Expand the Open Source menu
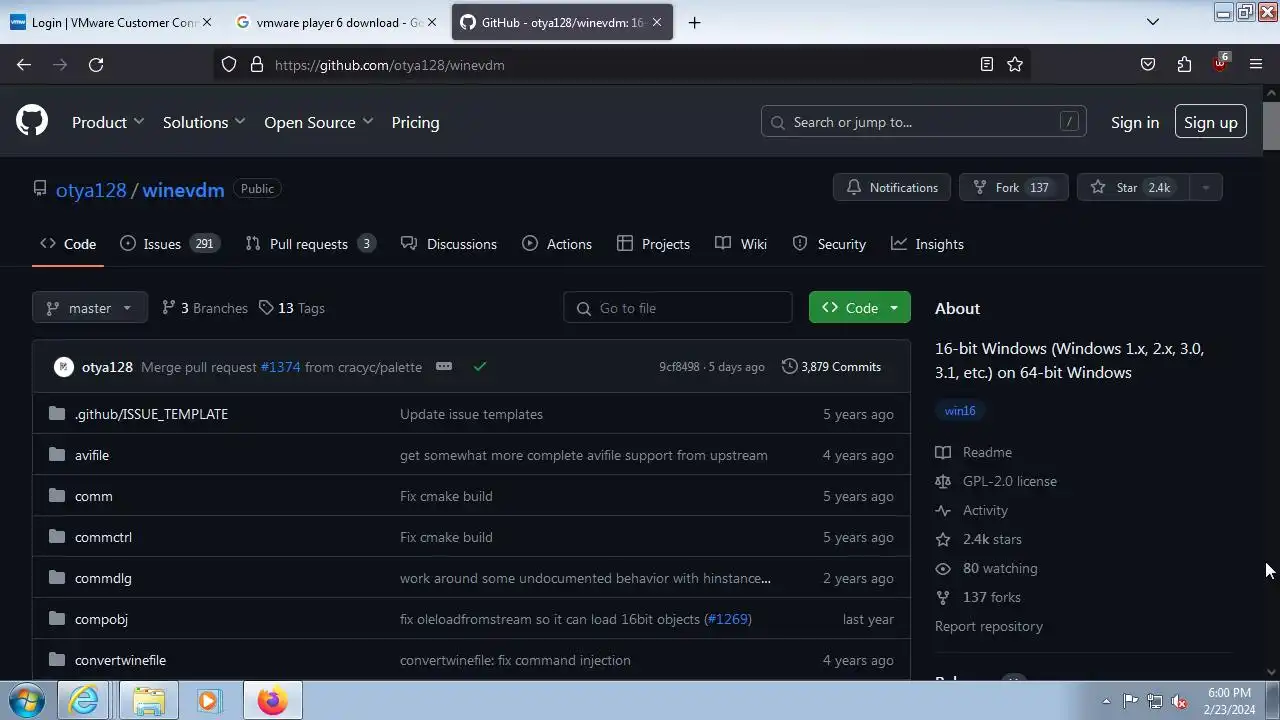This screenshot has width=1280, height=720. pyautogui.click(x=319, y=122)
